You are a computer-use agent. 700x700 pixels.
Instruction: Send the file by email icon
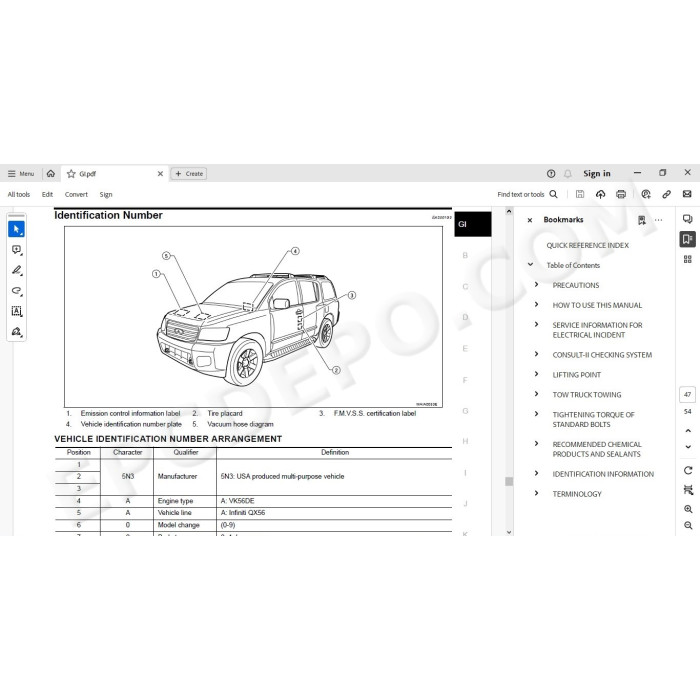pos(687,194)
